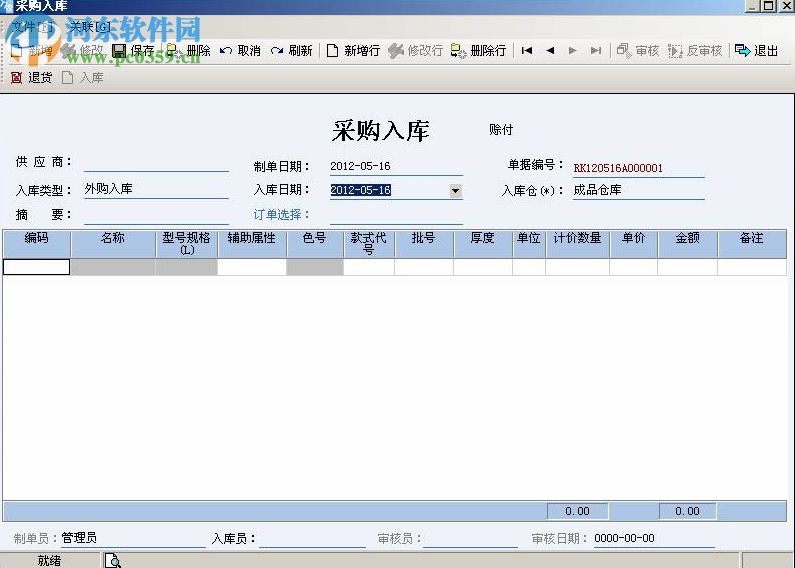Screen dimensions: 795x568
Task: Open the 文件 menu
Action: (x=31, y=26)
